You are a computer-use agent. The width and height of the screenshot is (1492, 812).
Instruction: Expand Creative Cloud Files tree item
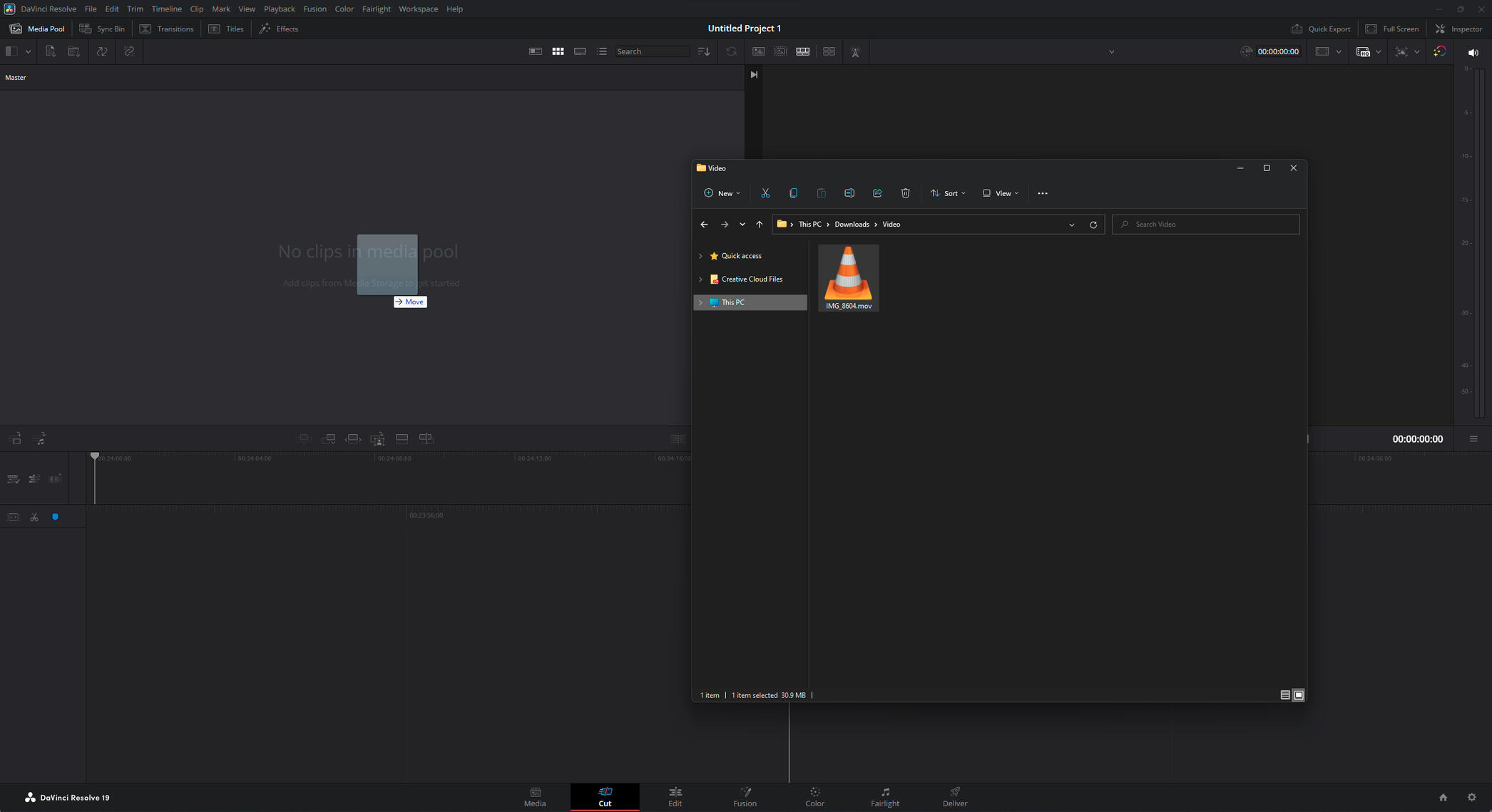(700, 279)
